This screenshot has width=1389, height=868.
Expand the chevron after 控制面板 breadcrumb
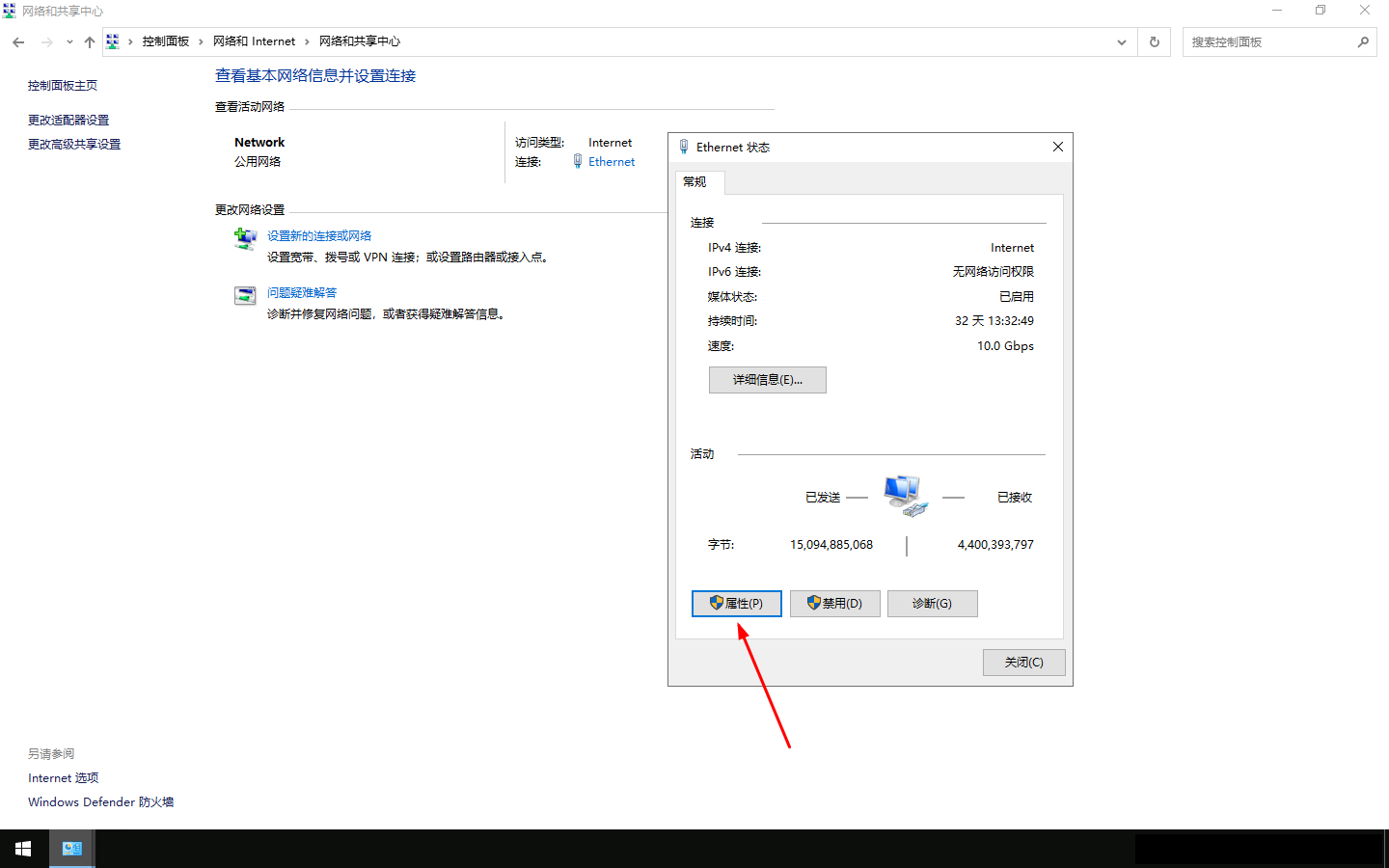(201, 41)
